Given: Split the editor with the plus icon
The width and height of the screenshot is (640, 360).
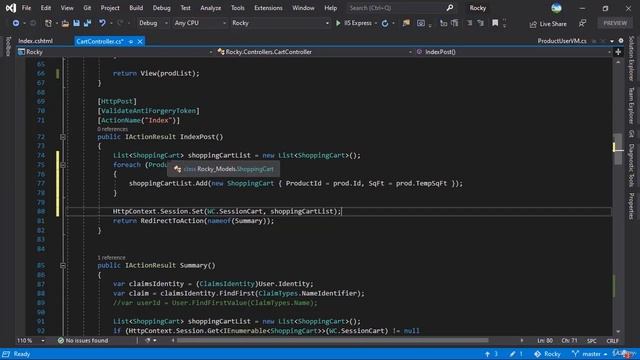Looking at the screenshot, I should (618, 52).
